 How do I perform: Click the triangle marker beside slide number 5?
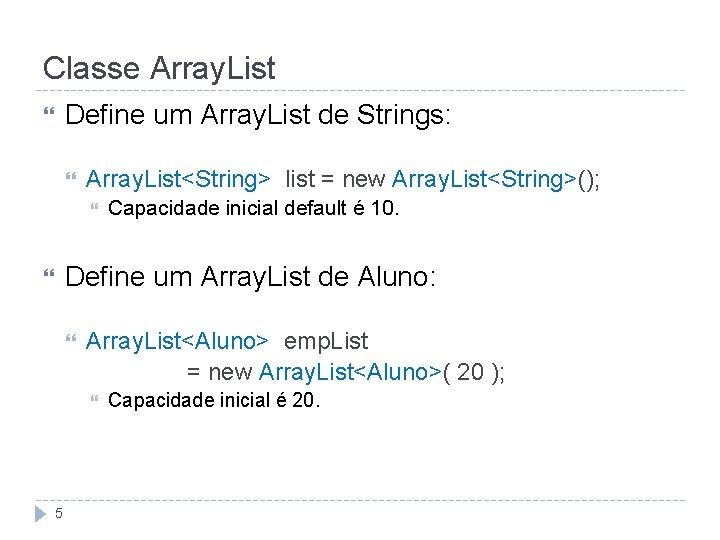pyautogui.click(x=39, y=514)
